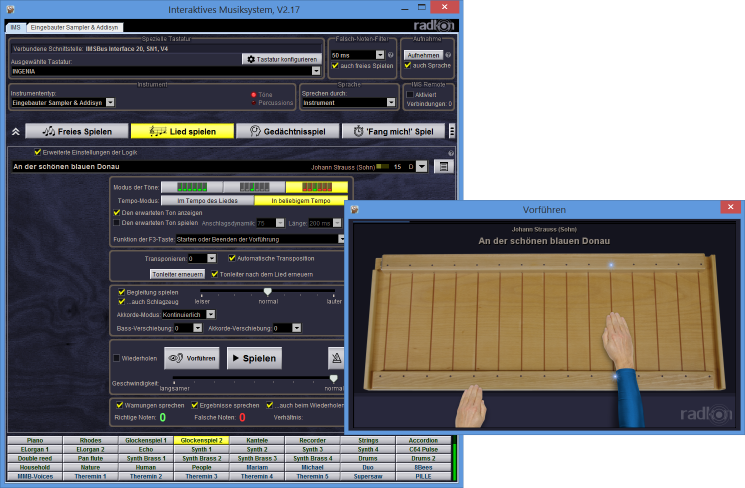The height and width of the screenshot is (488, 745).
Task: Click Tonleiter erneuern button
Action: [x=178, y=274]
